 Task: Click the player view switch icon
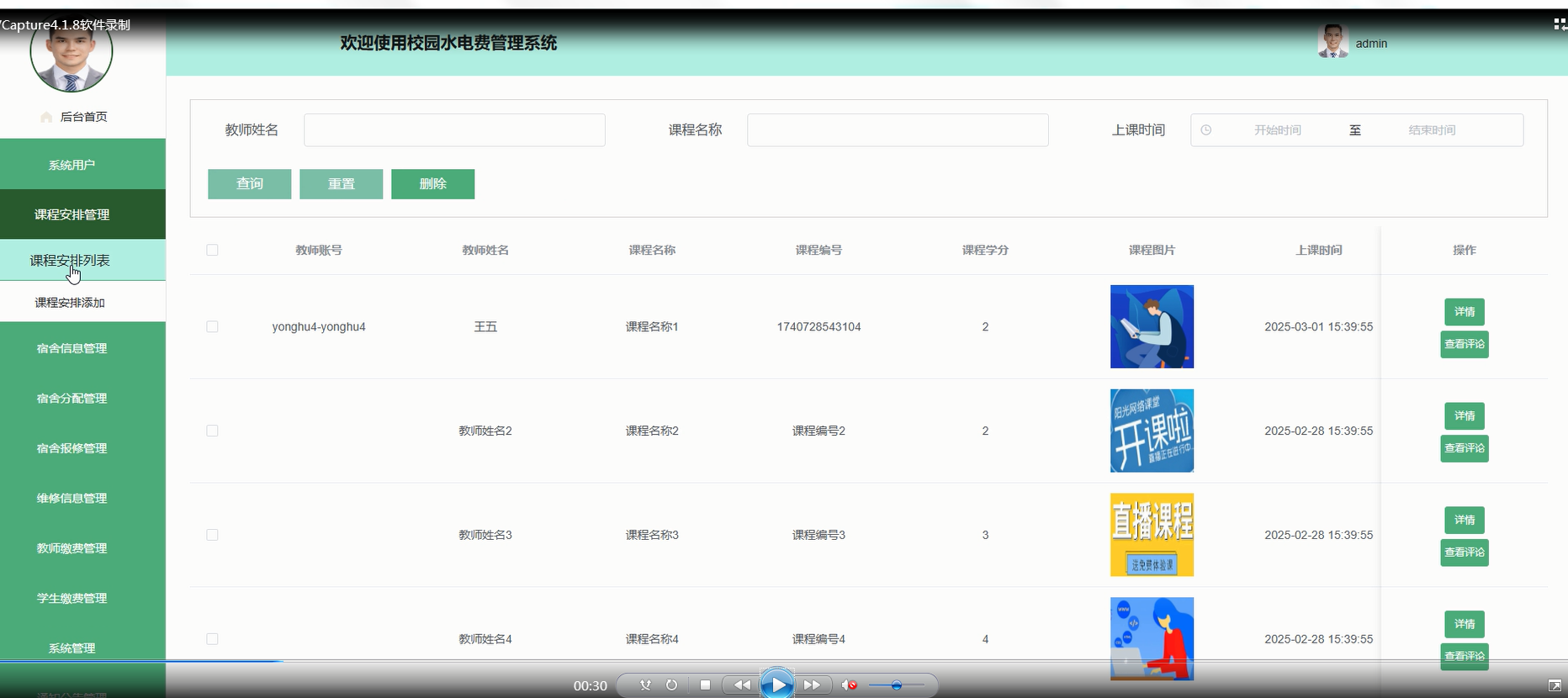1560,24
